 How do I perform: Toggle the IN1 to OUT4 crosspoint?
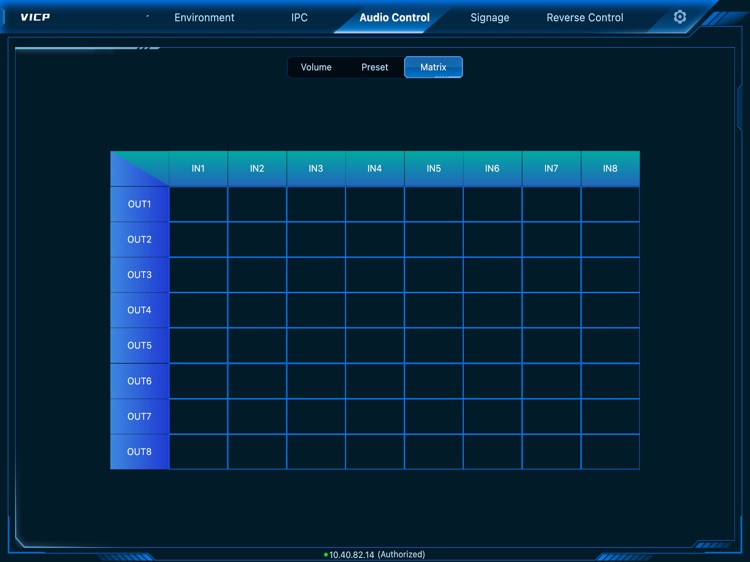tap(199, 310)
